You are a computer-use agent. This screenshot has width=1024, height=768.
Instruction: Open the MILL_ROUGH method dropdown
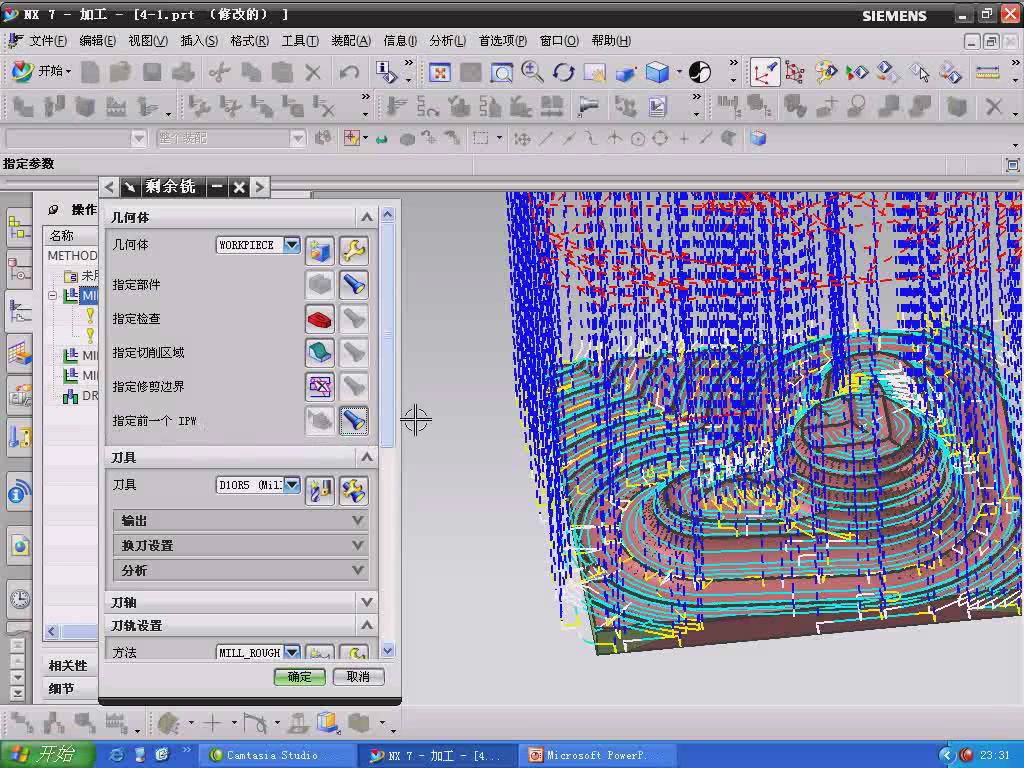coord(292,652)
